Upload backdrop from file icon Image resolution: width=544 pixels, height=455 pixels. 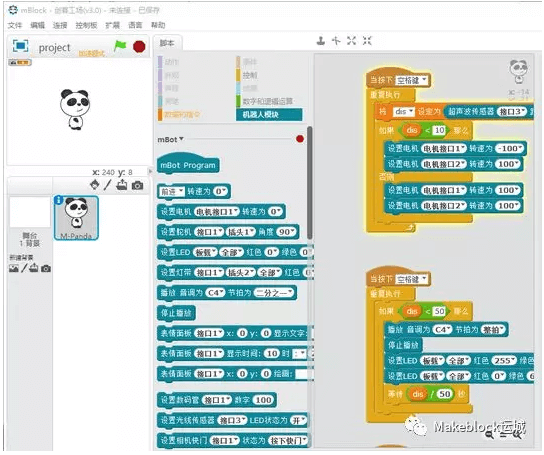pos(34,268)
